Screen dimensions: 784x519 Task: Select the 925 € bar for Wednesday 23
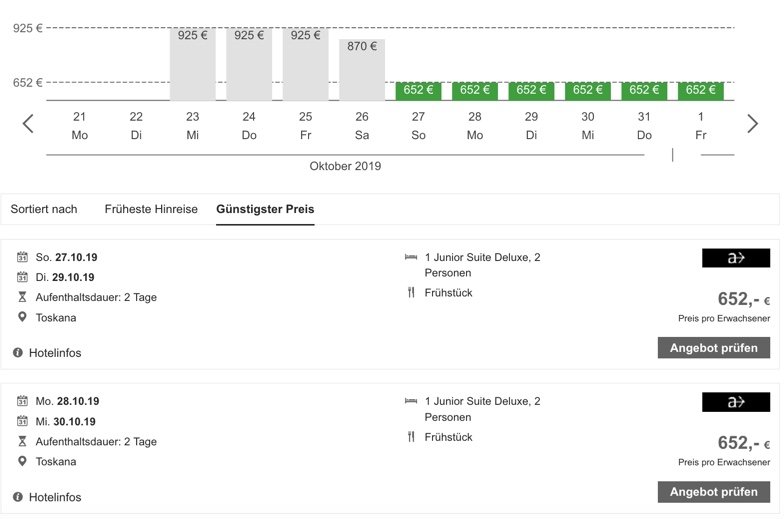[192, 64]
